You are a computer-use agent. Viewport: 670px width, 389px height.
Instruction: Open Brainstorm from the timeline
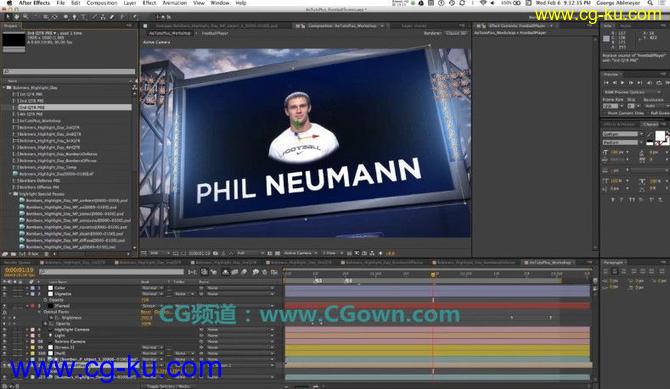point(256,272)
